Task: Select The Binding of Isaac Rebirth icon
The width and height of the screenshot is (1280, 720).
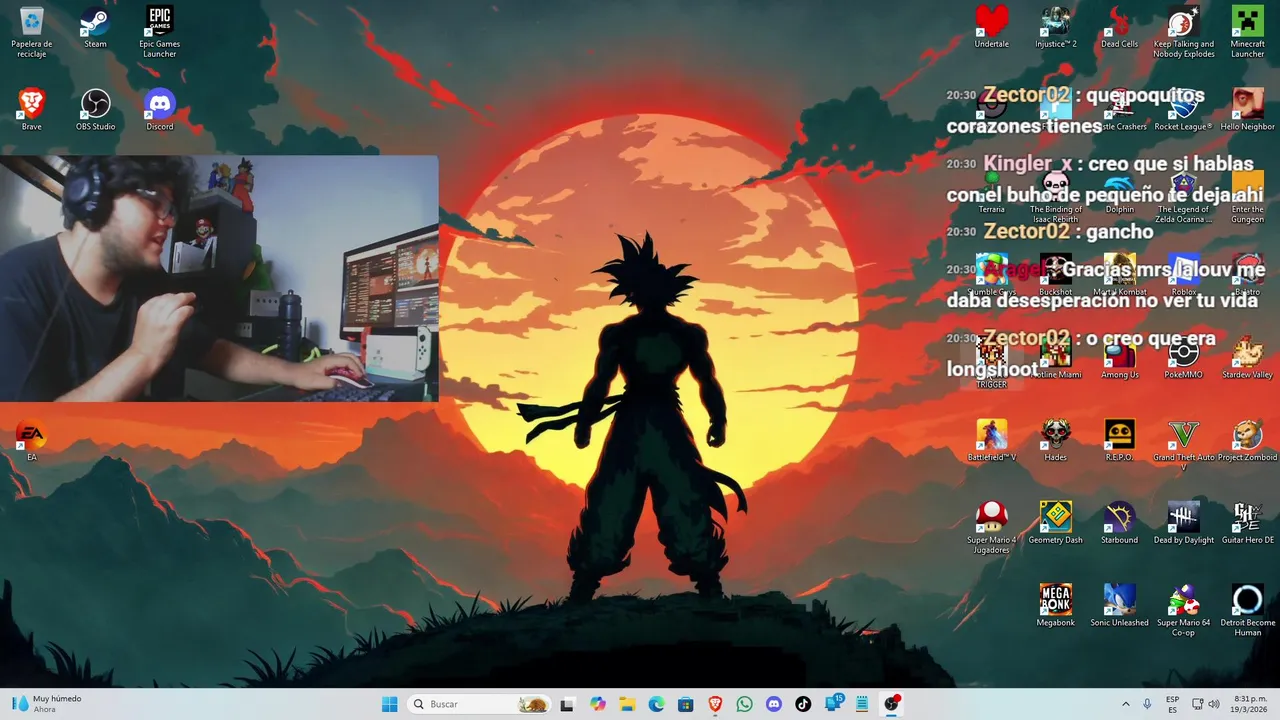Action: [x=1055, y=197]
